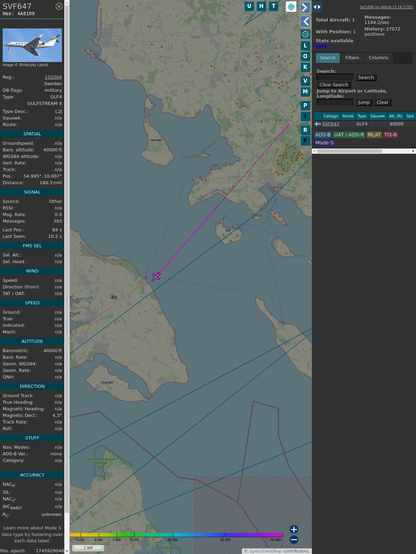Screen dimensions: 416x554
Task: Toggle the K map option button
Action: (x=305, y=67)
